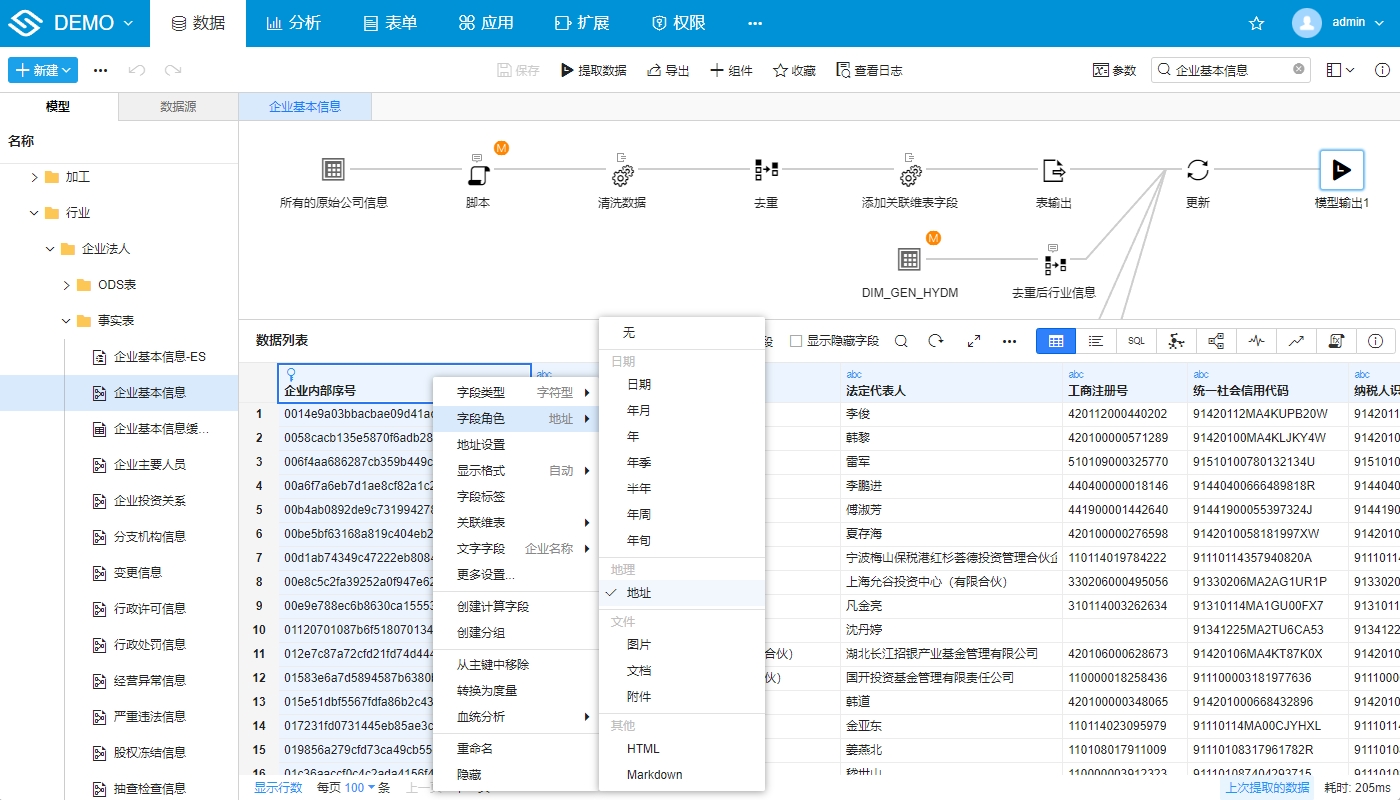
Task: Favorite page with star icon in header
Action: [1257, 23]
